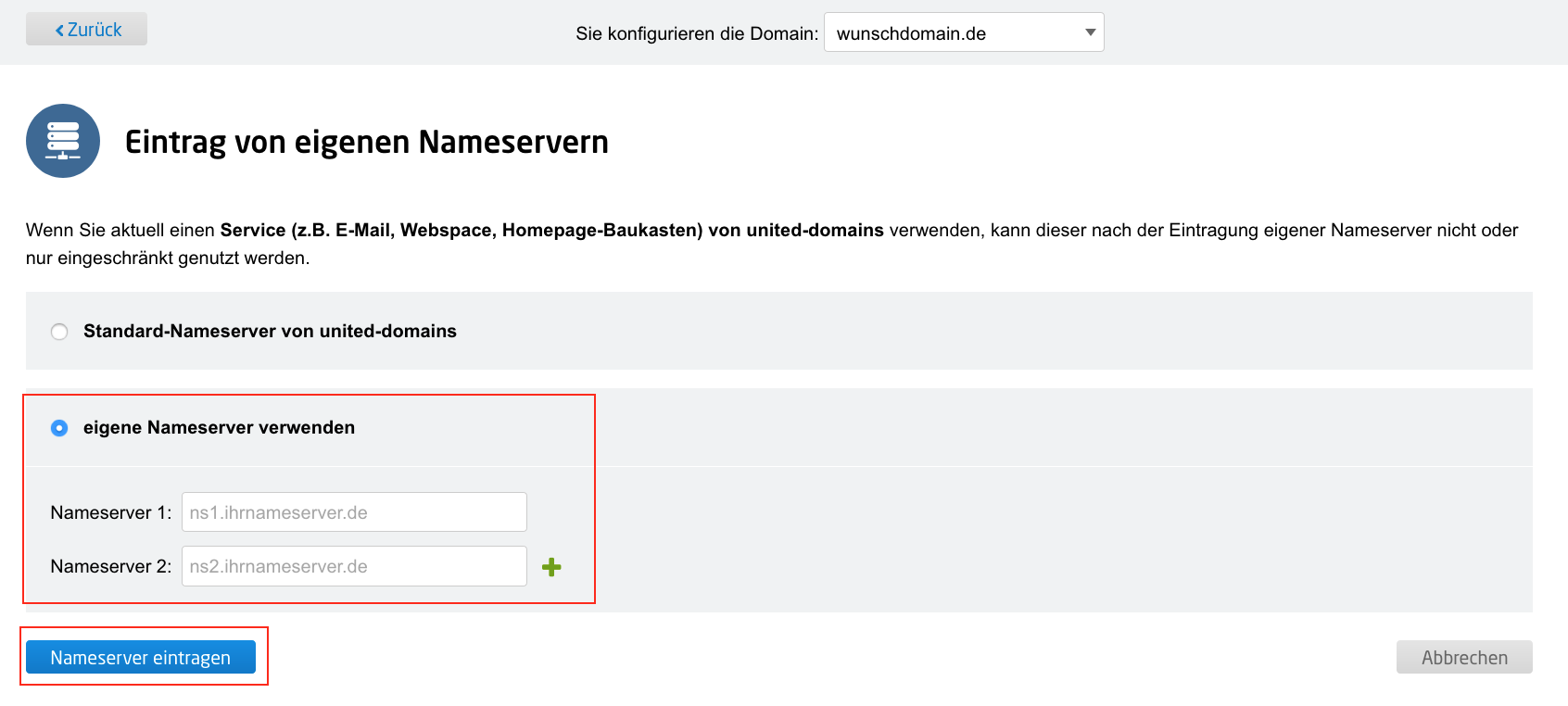Click the 'Eintrag von eigenen Nameservern' heading
This screenshot has width=1568, height=706.
[367, 142]
